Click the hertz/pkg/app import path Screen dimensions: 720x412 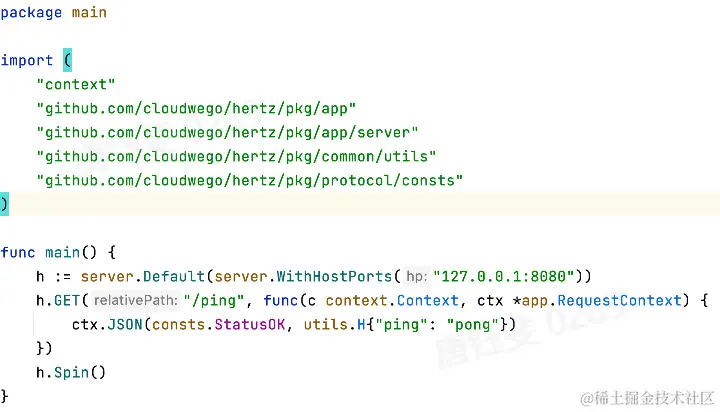tap(196, 109)
